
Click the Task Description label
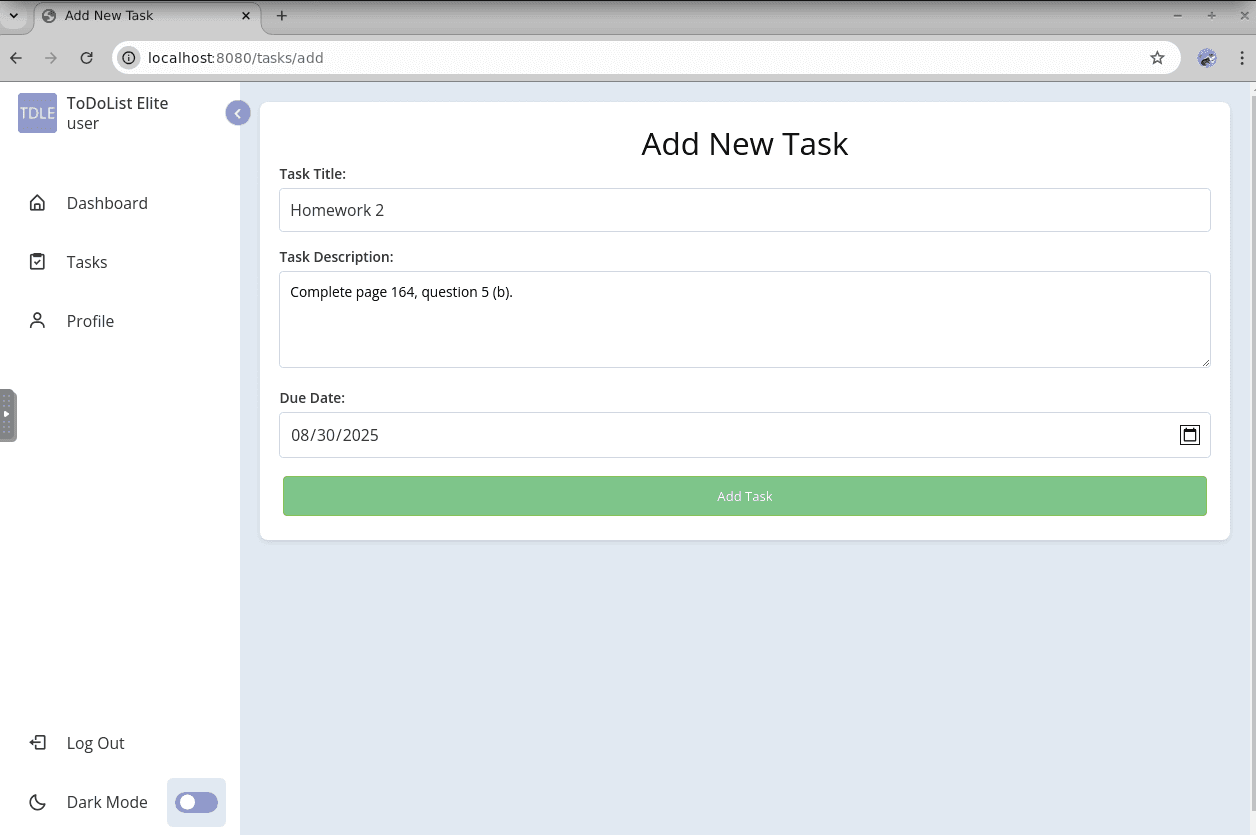click(337, 257)
